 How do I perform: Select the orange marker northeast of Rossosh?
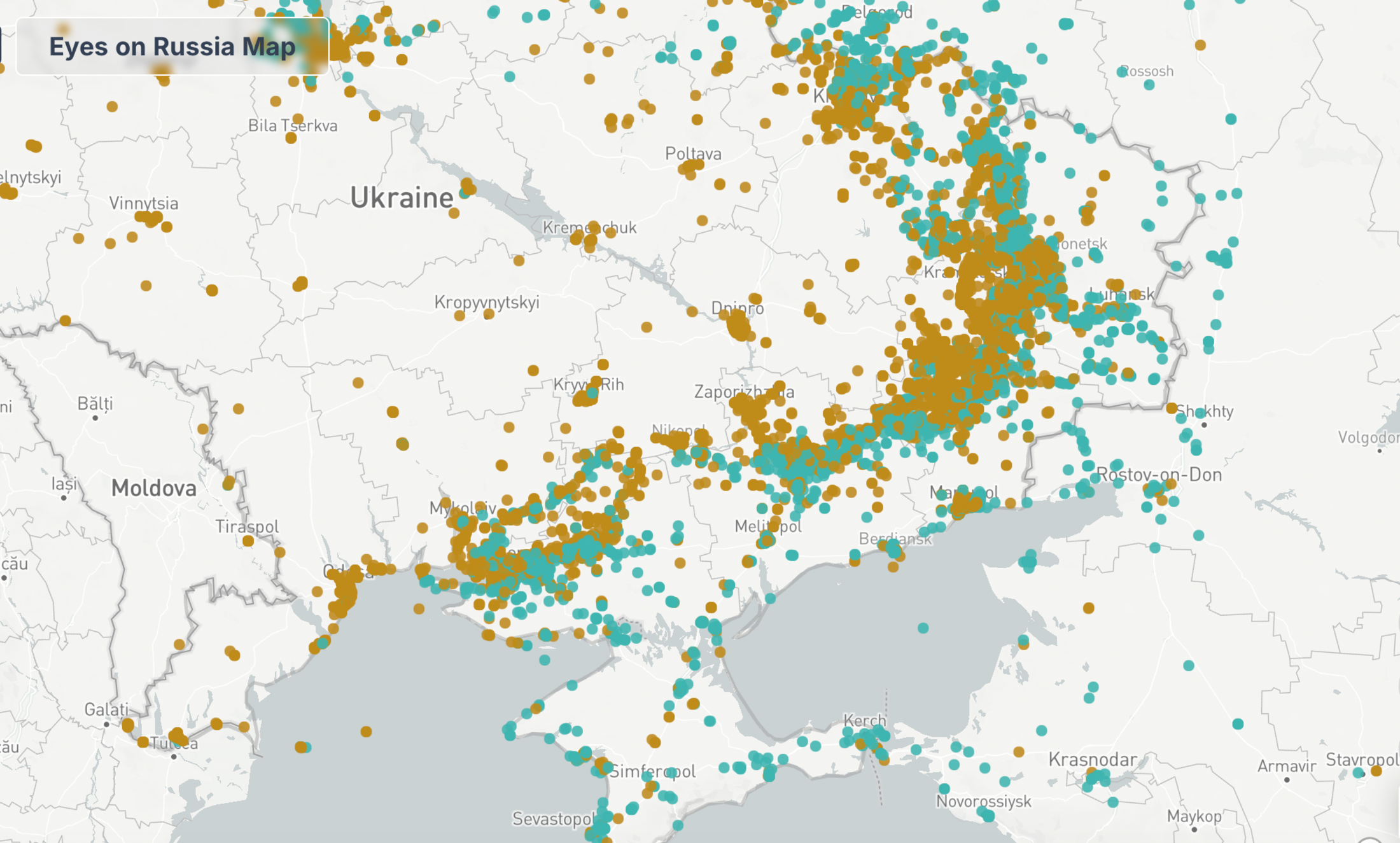[1200, 45]
